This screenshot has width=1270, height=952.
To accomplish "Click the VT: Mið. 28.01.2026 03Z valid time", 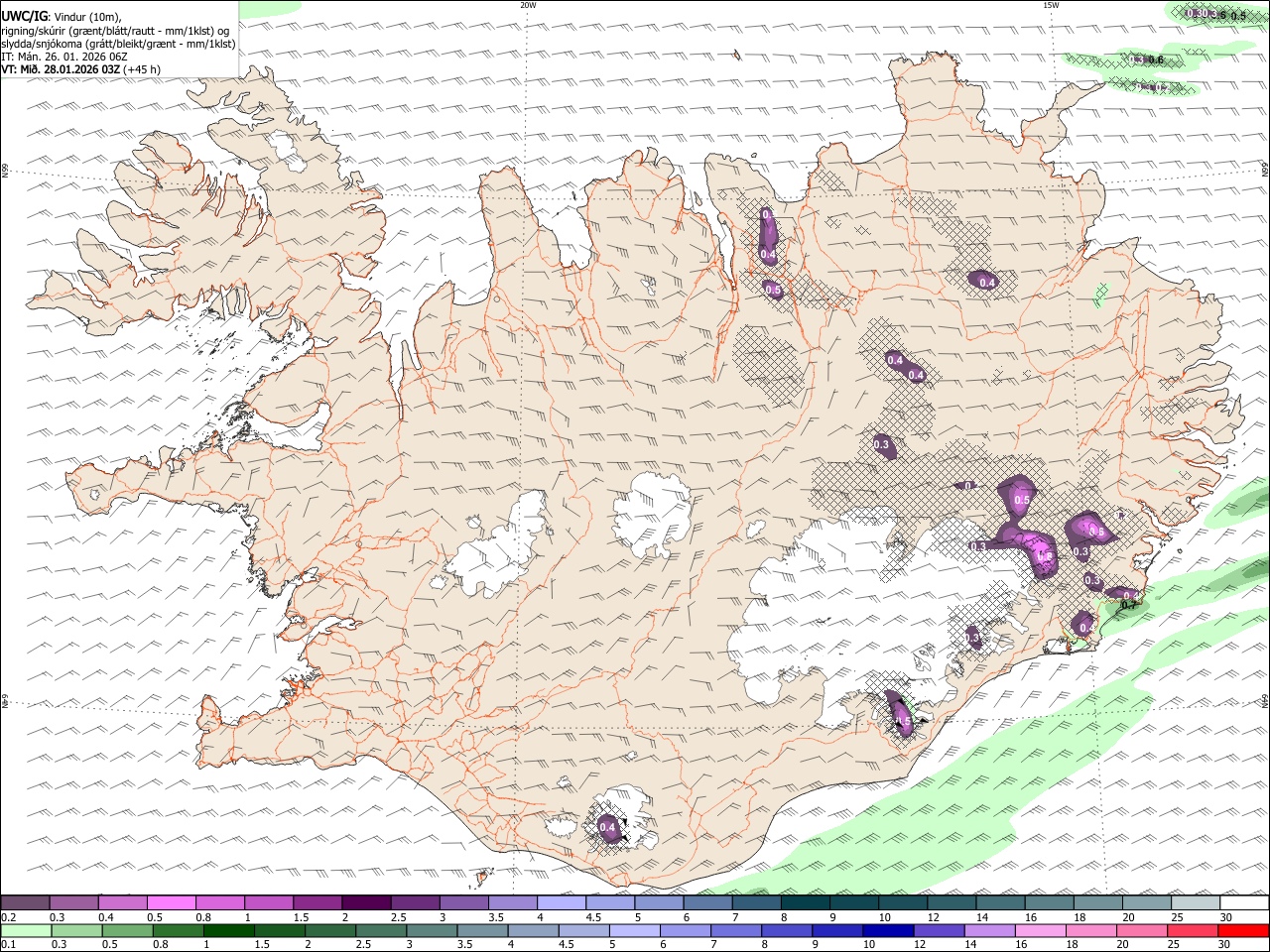I will (x=61, y=69).
